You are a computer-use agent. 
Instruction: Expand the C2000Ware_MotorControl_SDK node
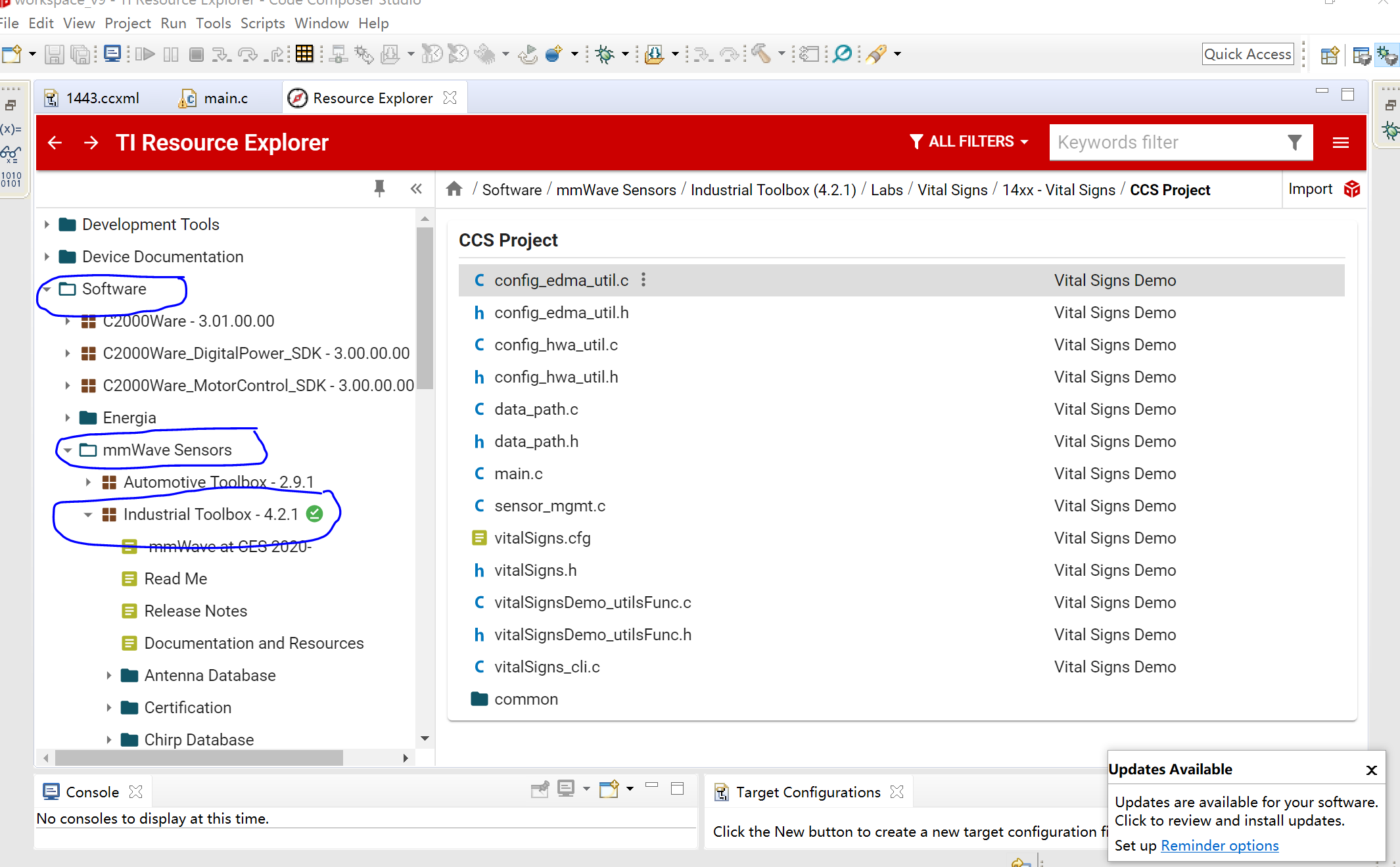(x=68, y=385)
